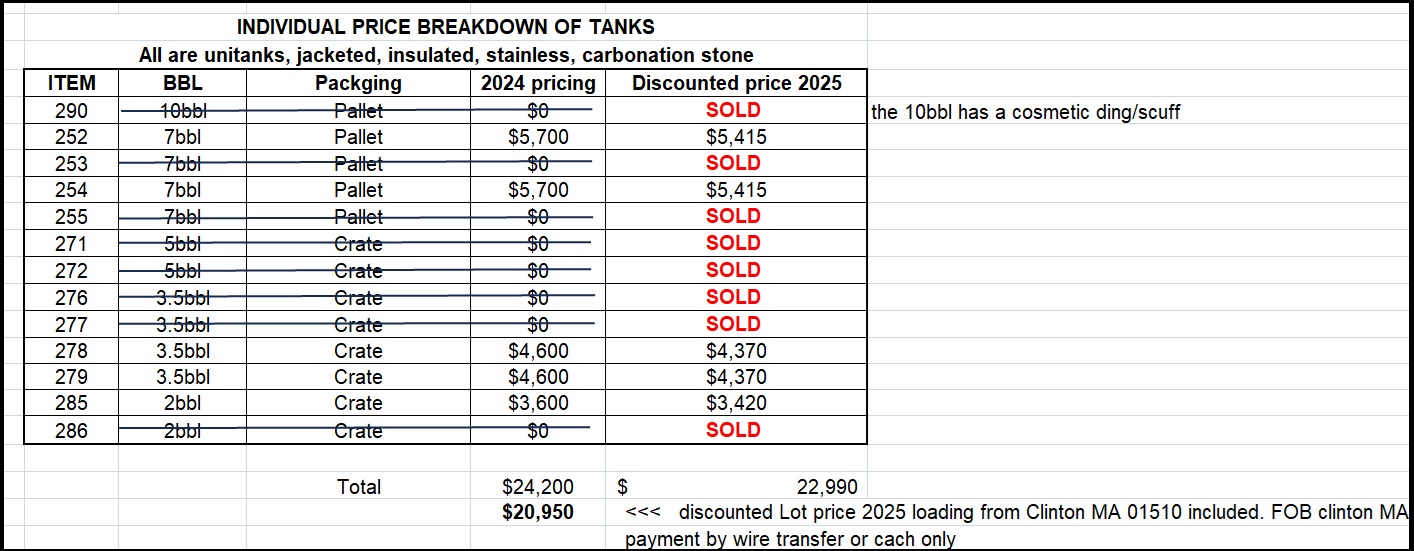Select the 'Total' label cell
The image size is (1414, 551).
pyautogui.click(x=358, y=487)
